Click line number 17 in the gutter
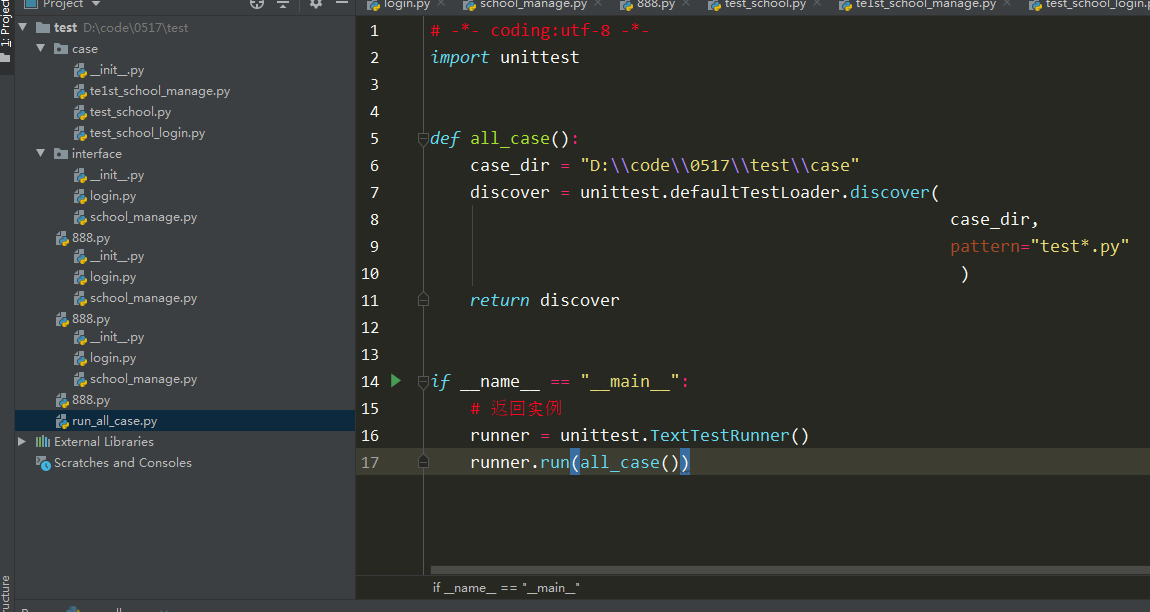1150x612 pixels. pyautogui.click(x=370, y=462)
